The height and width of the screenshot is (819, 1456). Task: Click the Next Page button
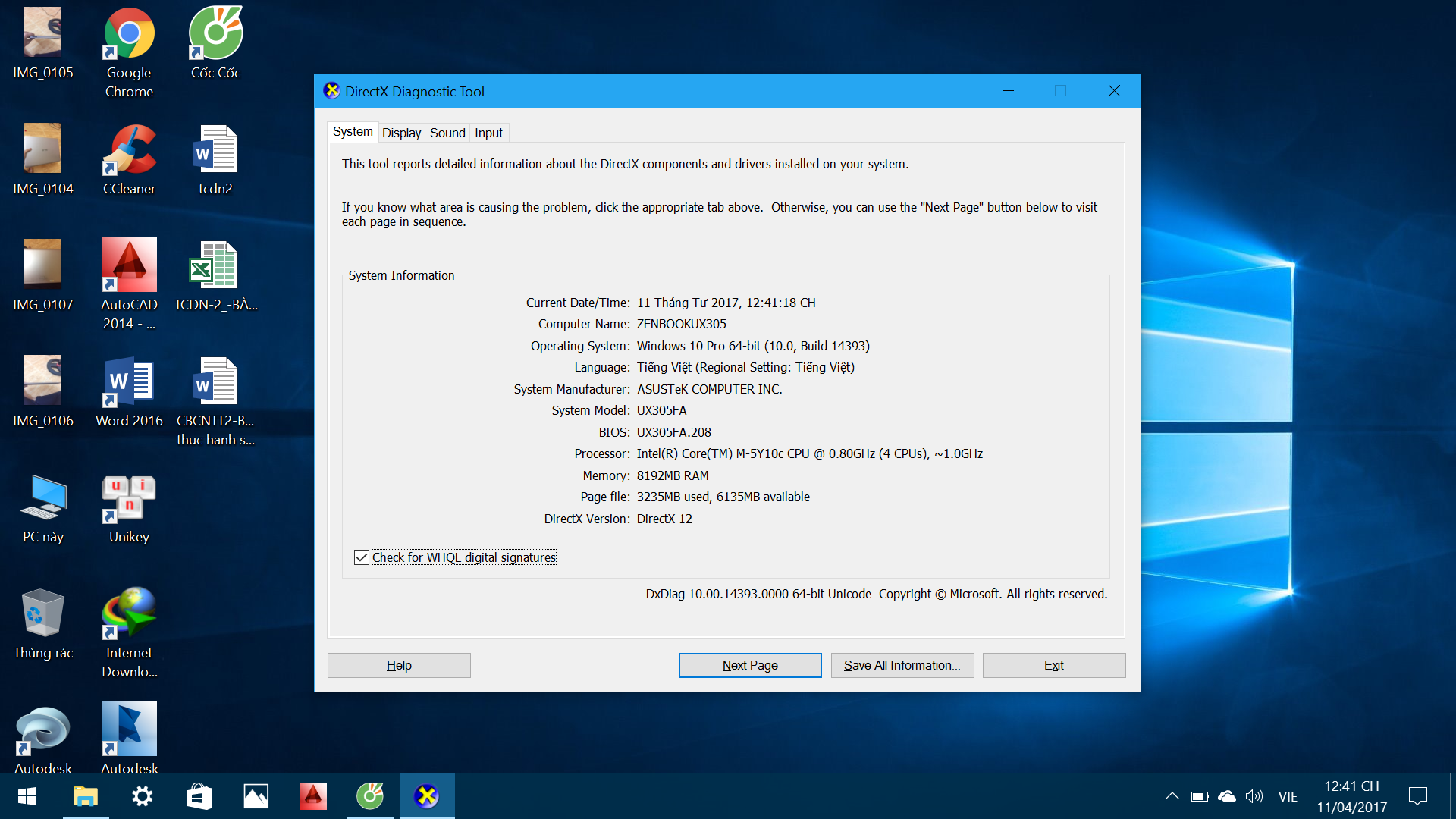coord(750,665)
